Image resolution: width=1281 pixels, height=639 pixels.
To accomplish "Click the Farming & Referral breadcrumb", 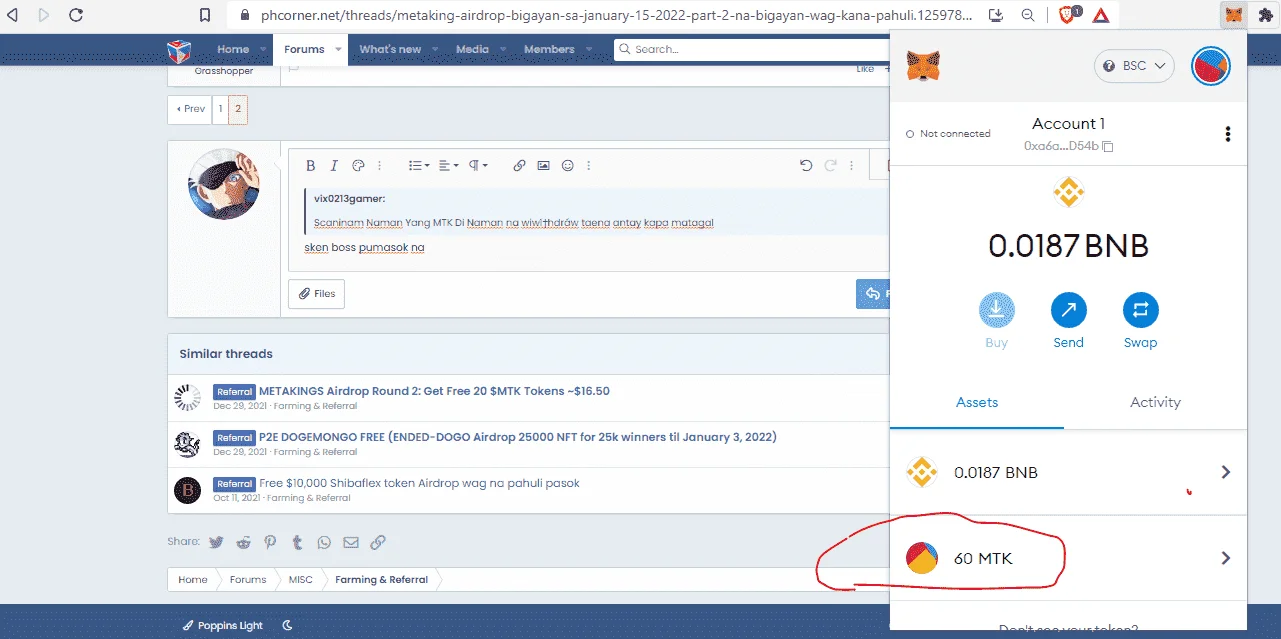I will 381,580.
